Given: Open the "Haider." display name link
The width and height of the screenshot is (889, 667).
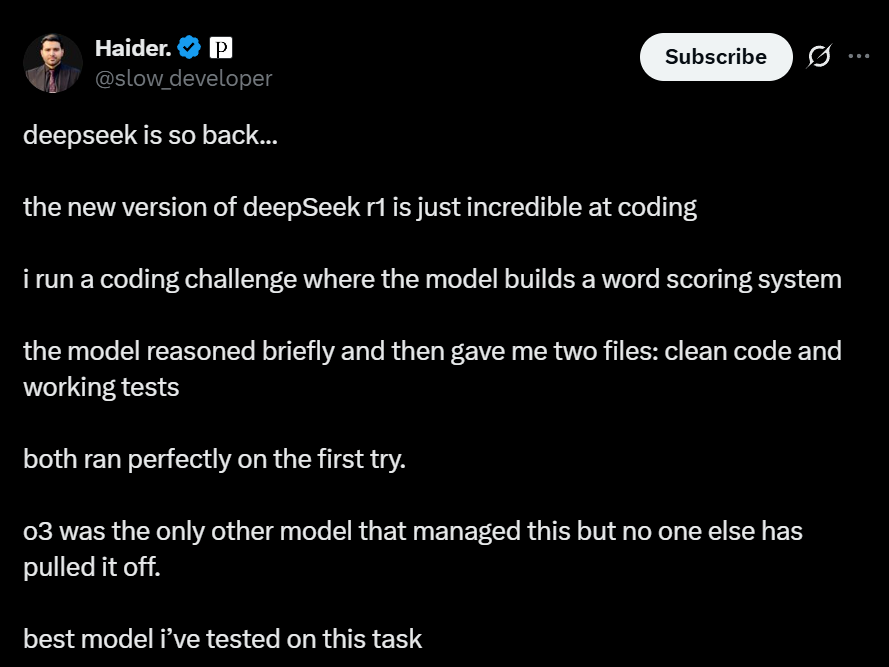Looking at the screenshot, I should 133,48.
